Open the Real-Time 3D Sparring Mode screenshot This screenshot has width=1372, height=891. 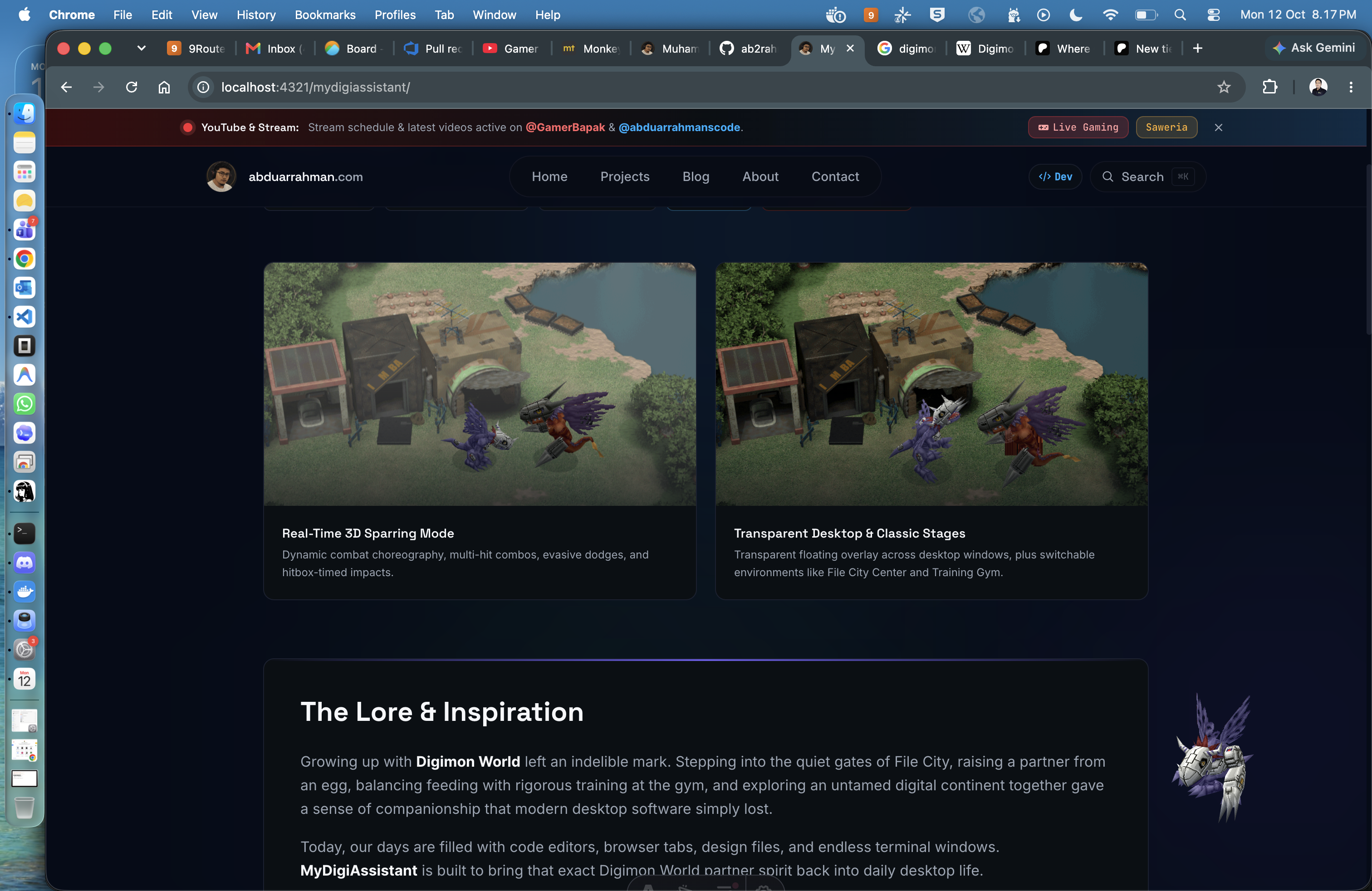480,384
